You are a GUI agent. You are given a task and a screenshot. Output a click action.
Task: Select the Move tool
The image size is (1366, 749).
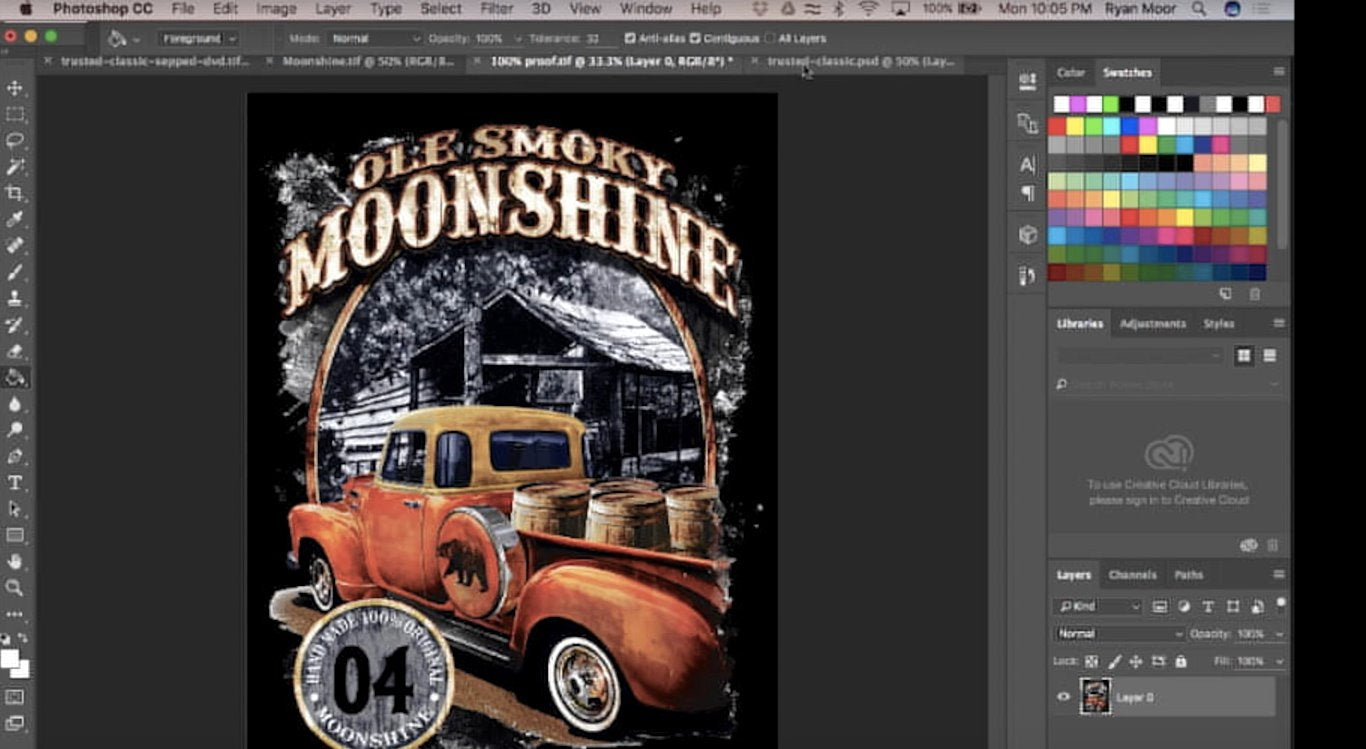(15, 88)
